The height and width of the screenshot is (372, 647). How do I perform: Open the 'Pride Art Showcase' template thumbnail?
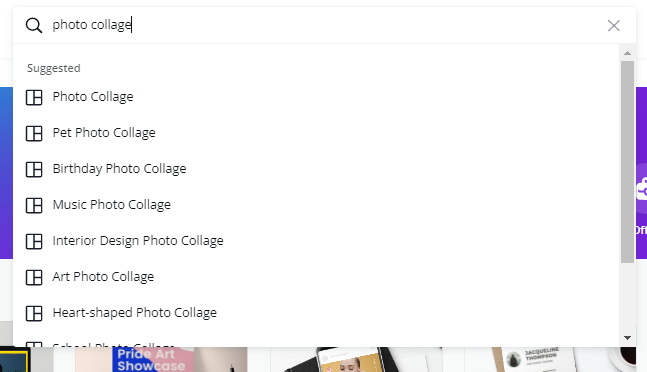click(x=161, y=360)
